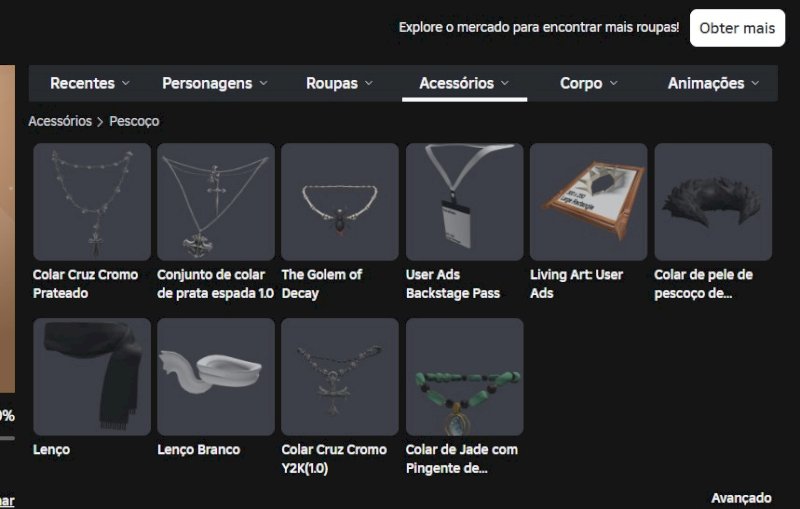Viewport: 800px width, 509px height.
Task: Choose the Lenço Branco white scarf
Action: (x=216, y=376)
